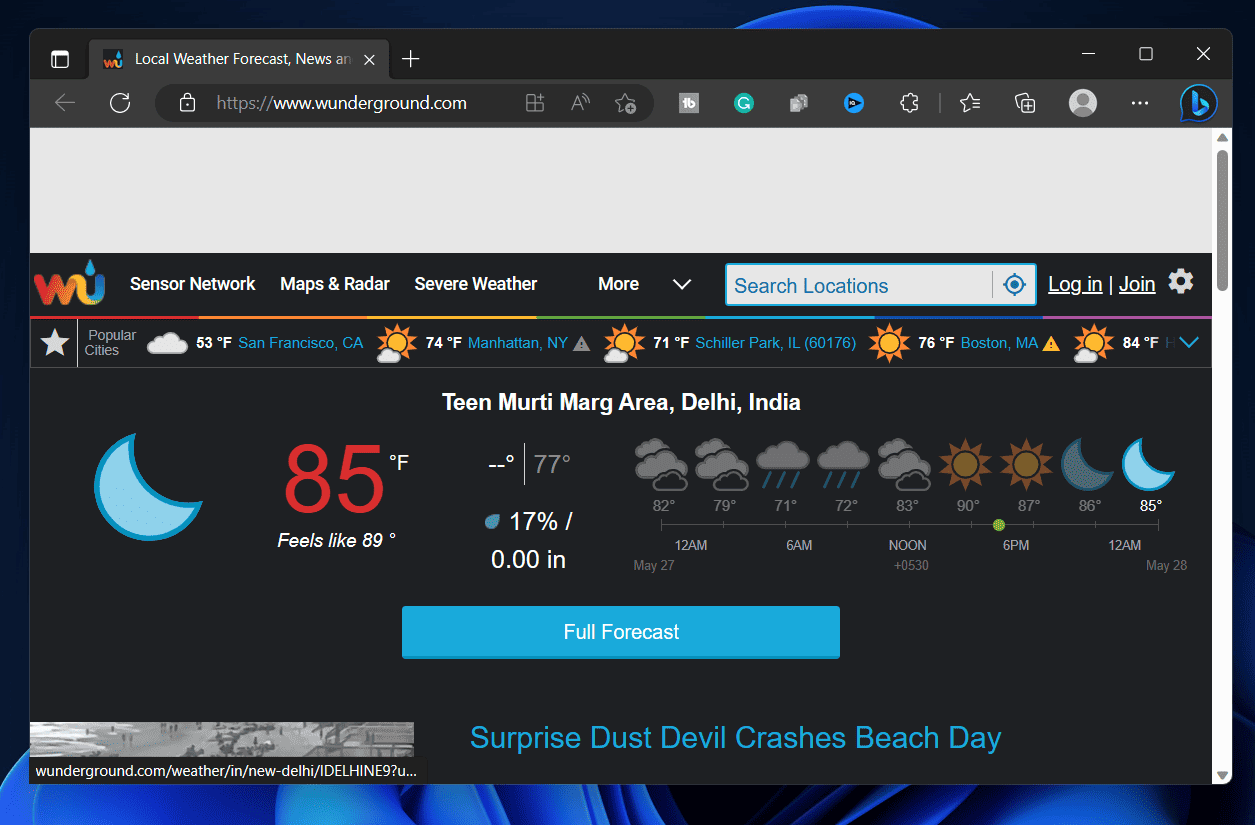This screenshot has width=1255, height=825.
Task: Open the Sensor Network menu
Action: pos(192,284)
